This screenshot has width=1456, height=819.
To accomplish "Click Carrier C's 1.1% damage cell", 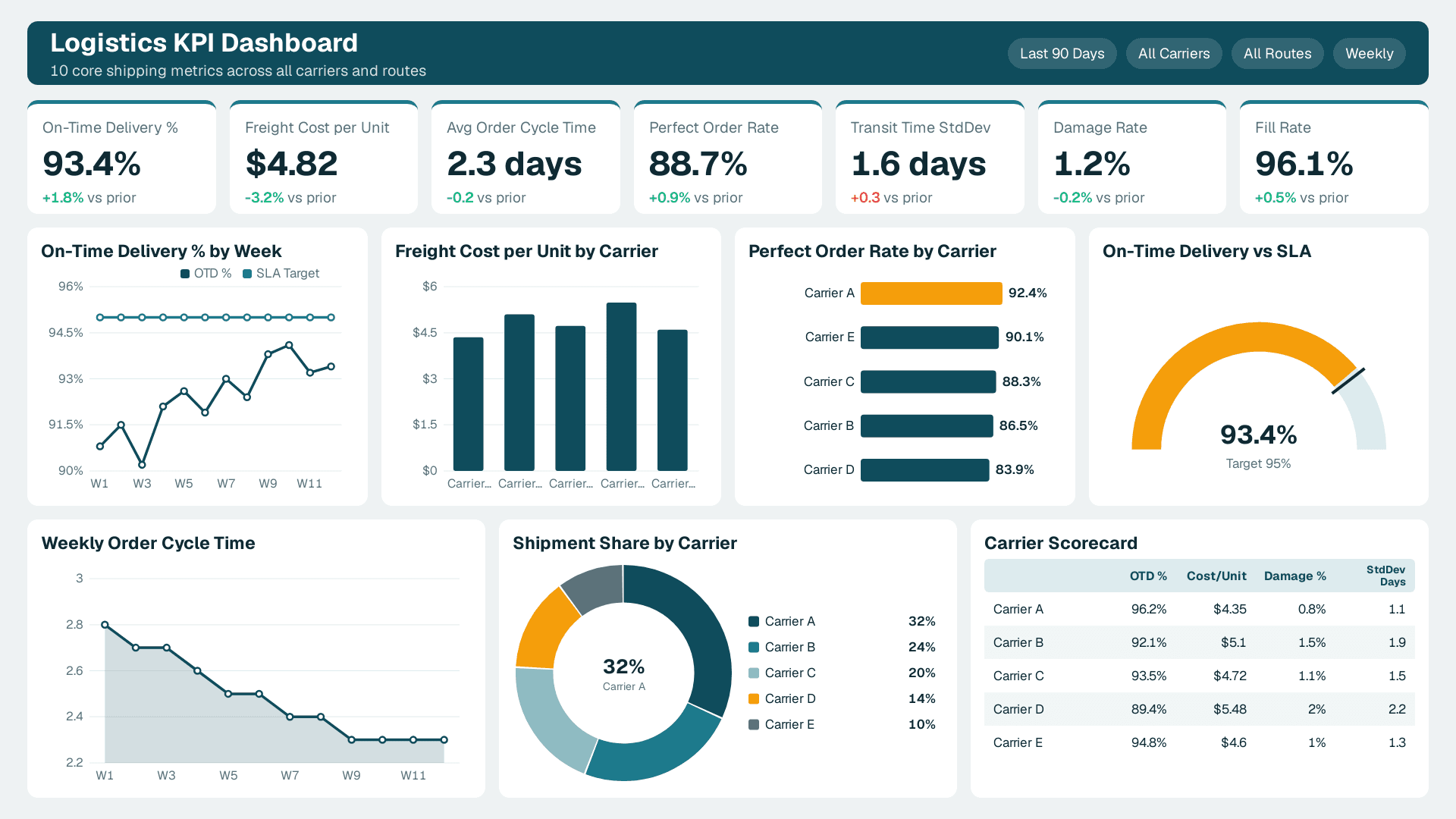I will coord(1312,676).
